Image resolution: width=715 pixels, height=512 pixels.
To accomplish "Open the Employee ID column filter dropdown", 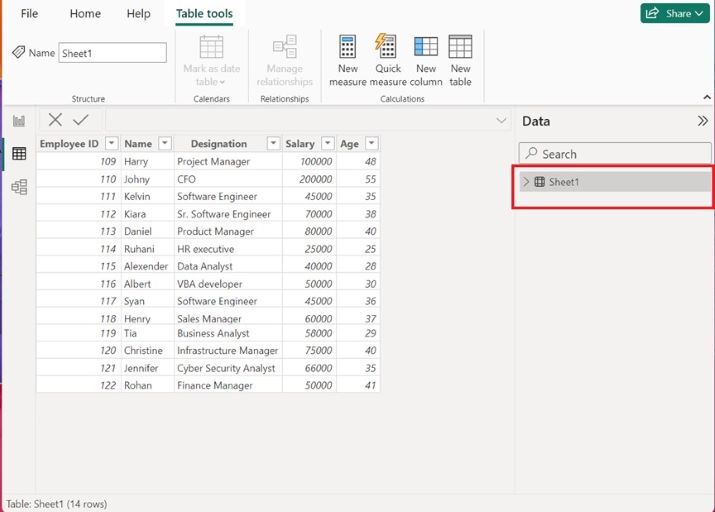I will coord(109,144).
